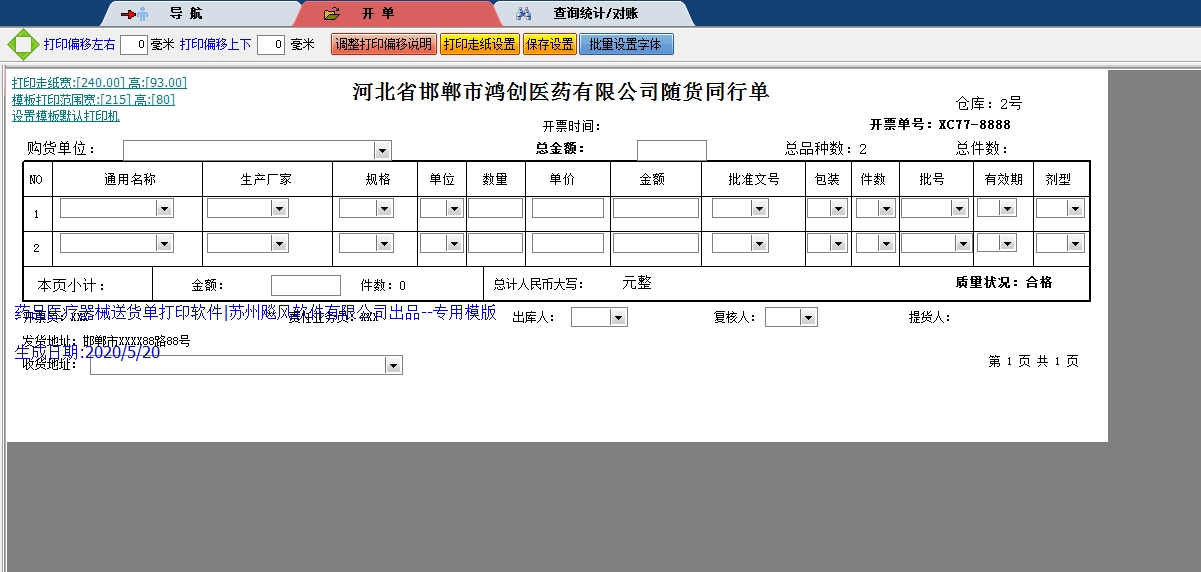Click the navigation arrow-person icon
1201x572 pixels.
tap(134, 14)
